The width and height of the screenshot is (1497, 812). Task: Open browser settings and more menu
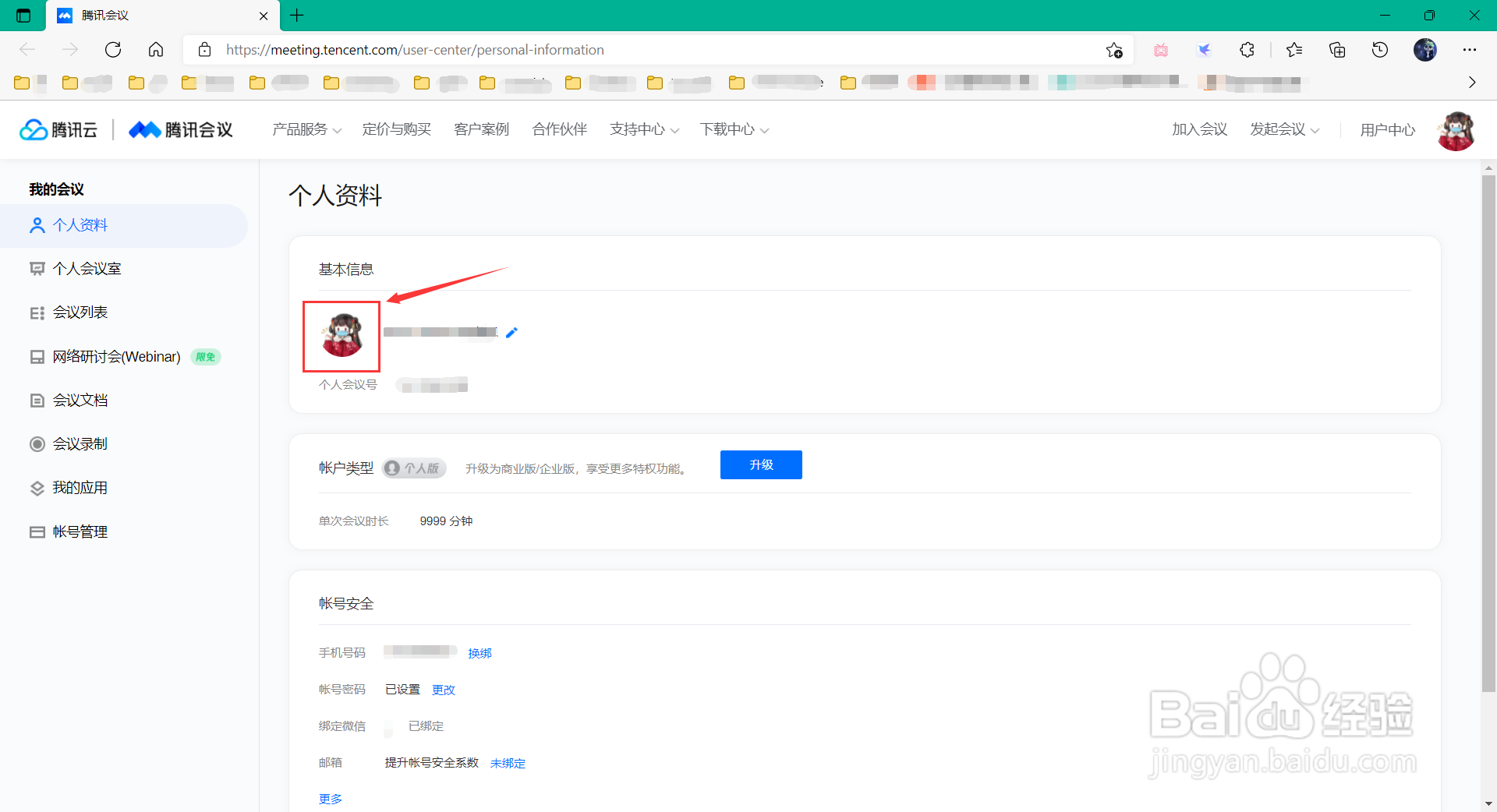click(1470, 50)
